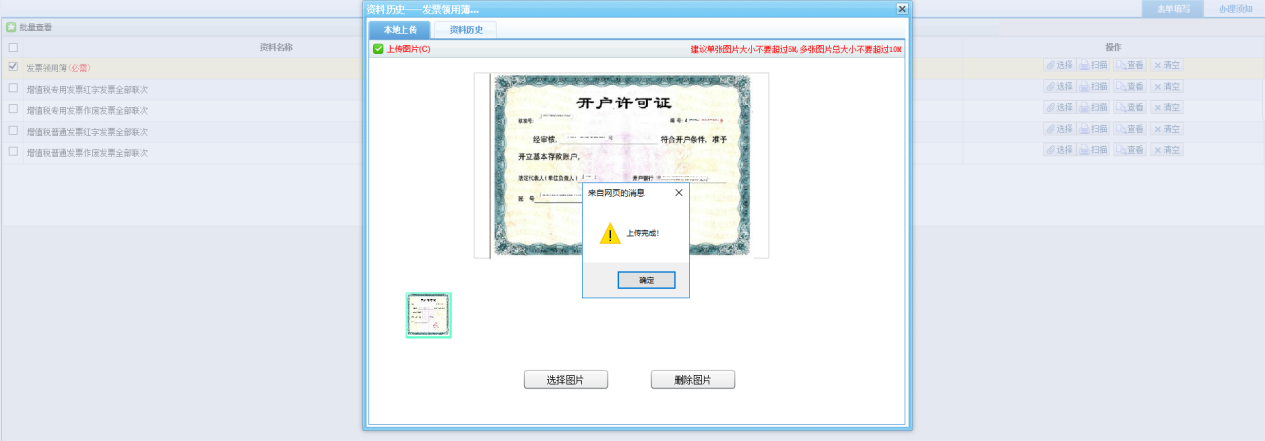Check the 增值税普通发票红字发票全部联次 checkbox

tap(13, 130)
